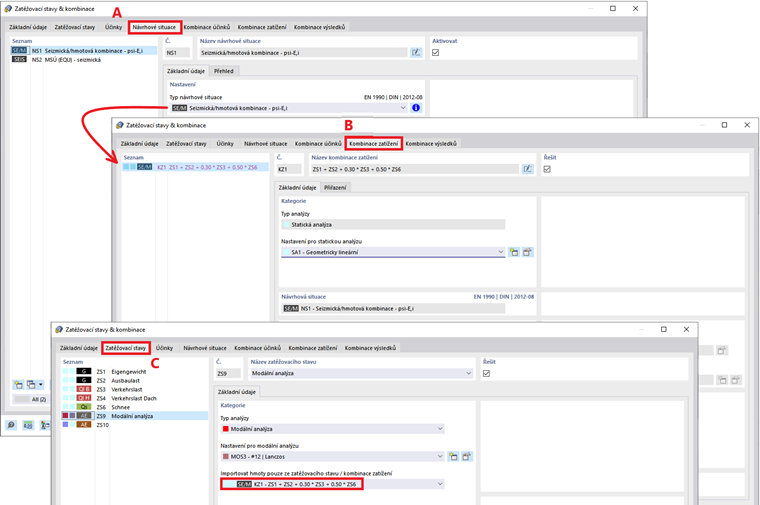Click the purple color swatch of row ZS9

click(72, 416)
